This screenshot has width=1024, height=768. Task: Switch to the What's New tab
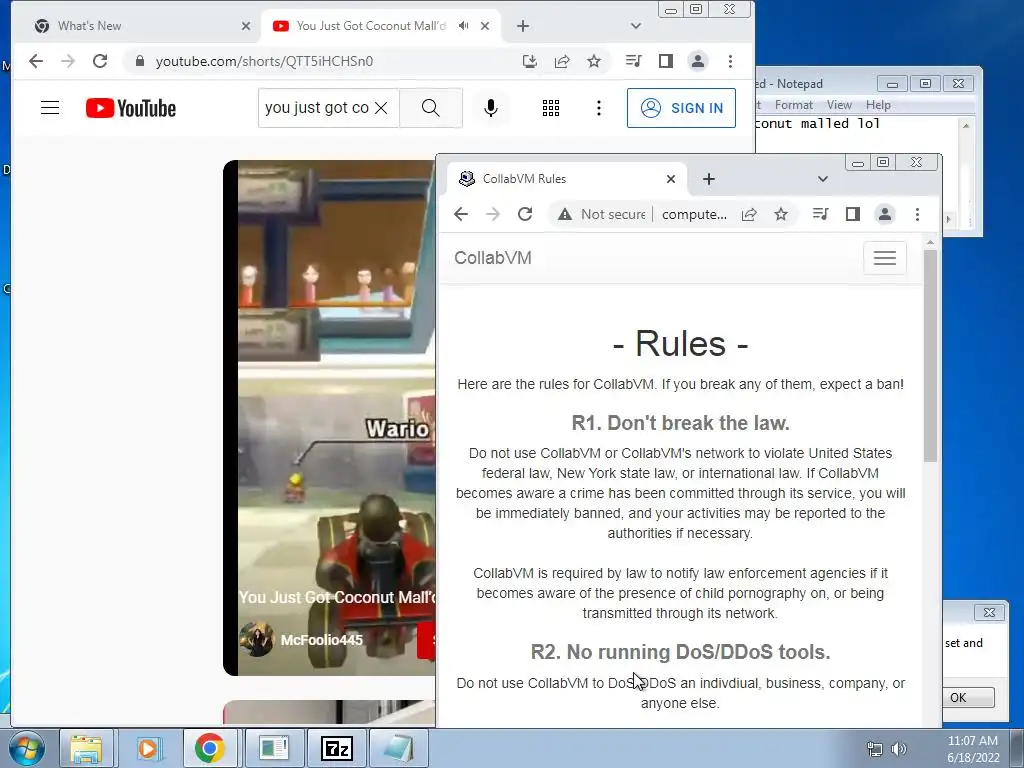[139, 26]
